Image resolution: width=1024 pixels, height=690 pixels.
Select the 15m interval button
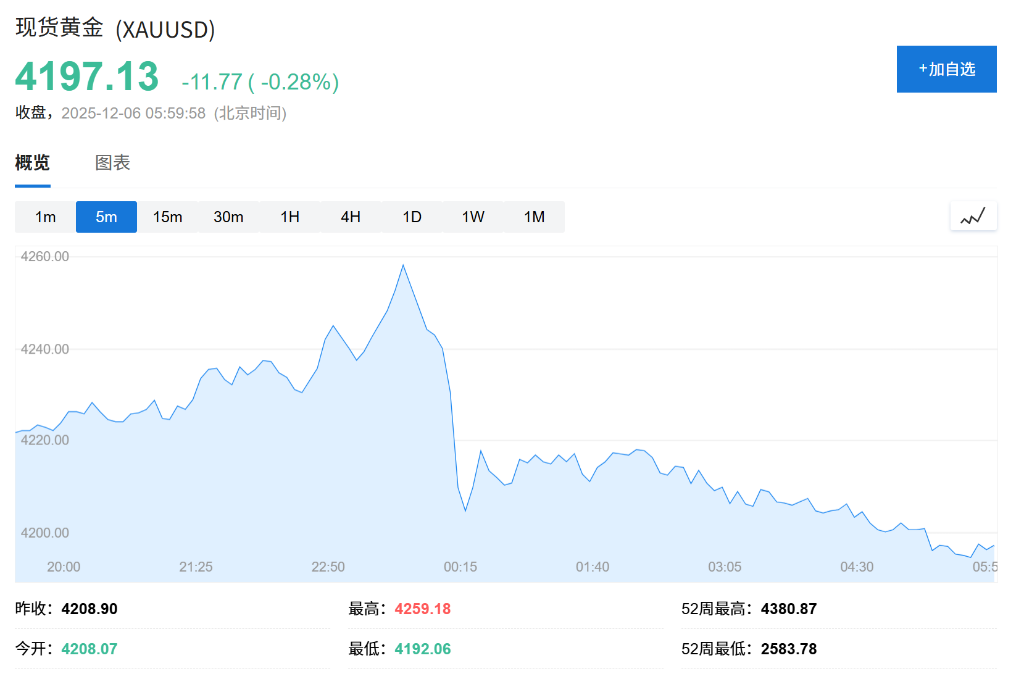[167, 216]
